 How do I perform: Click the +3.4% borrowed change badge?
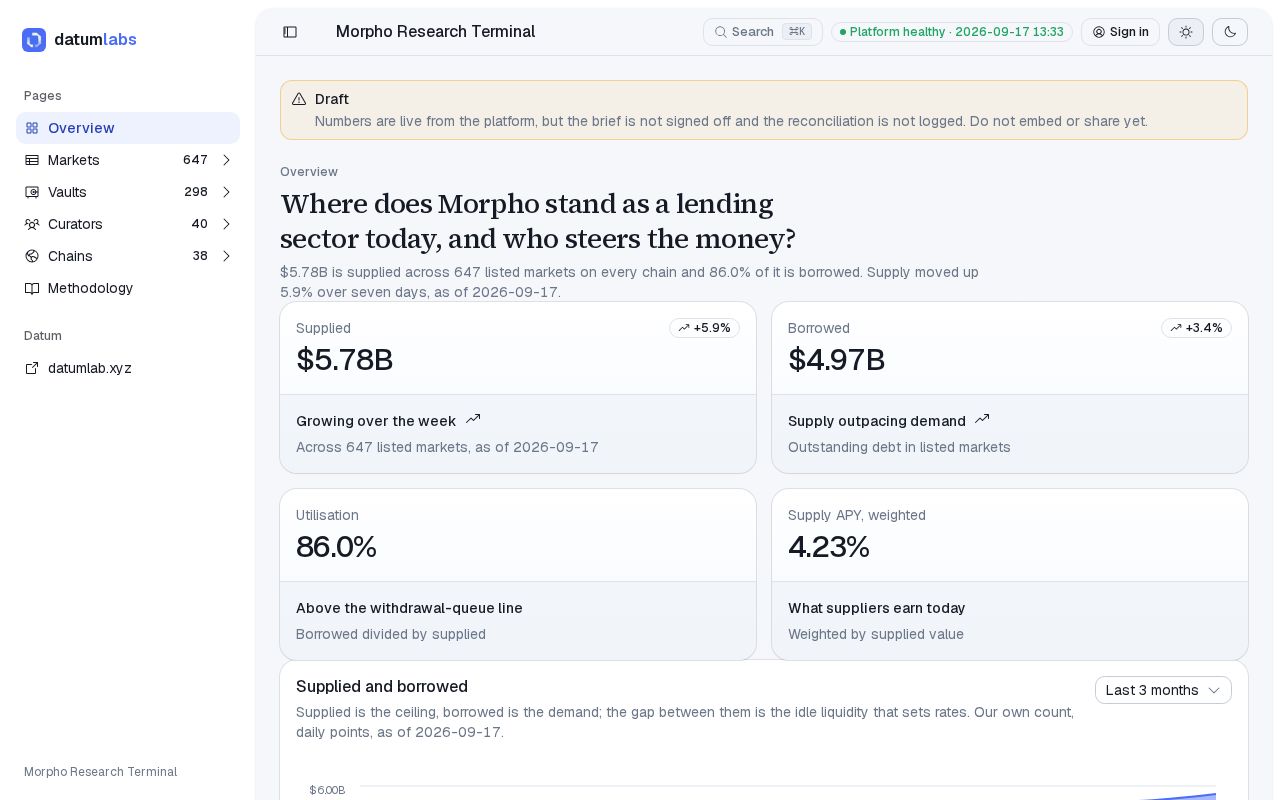click(1196, 328)
